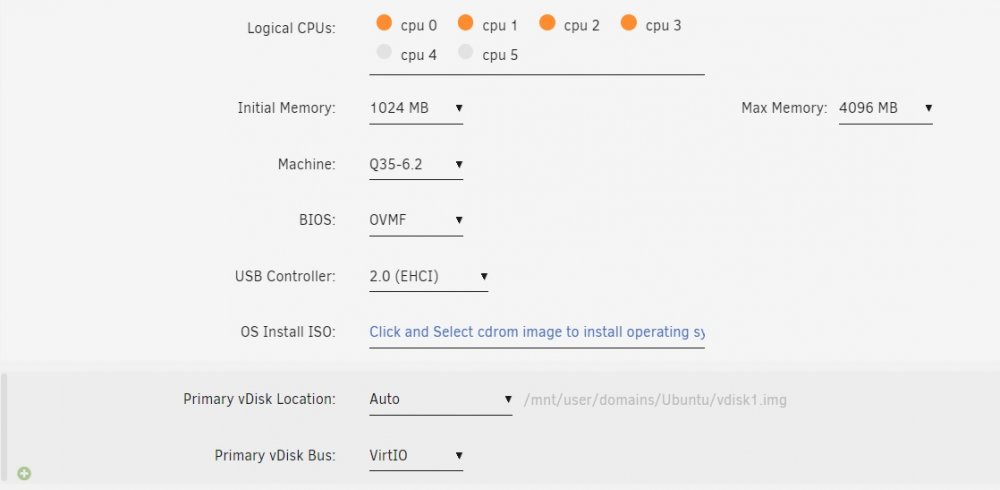Toggle off cpu 2
Screen dimensions: 1000x490
(x=547, y=22)
